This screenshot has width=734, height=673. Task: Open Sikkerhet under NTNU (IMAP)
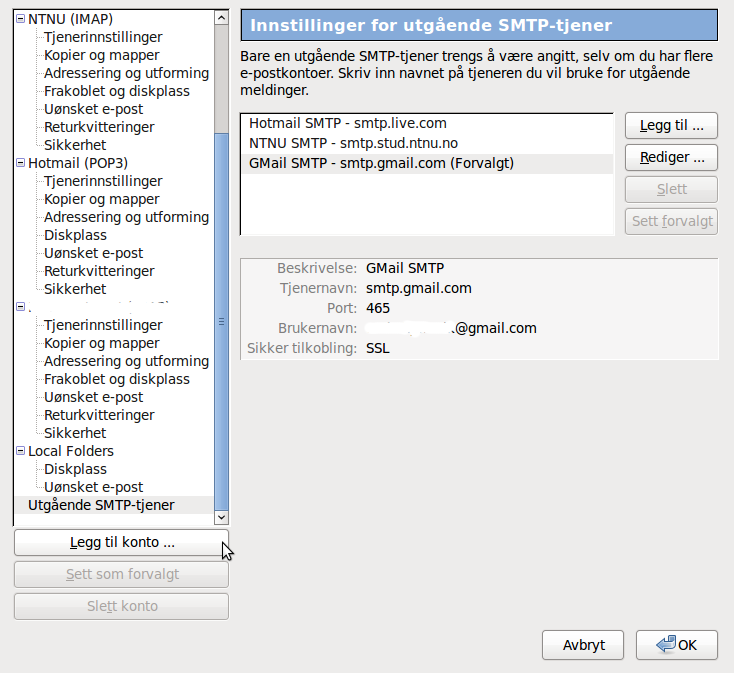(x=75, y=145)
